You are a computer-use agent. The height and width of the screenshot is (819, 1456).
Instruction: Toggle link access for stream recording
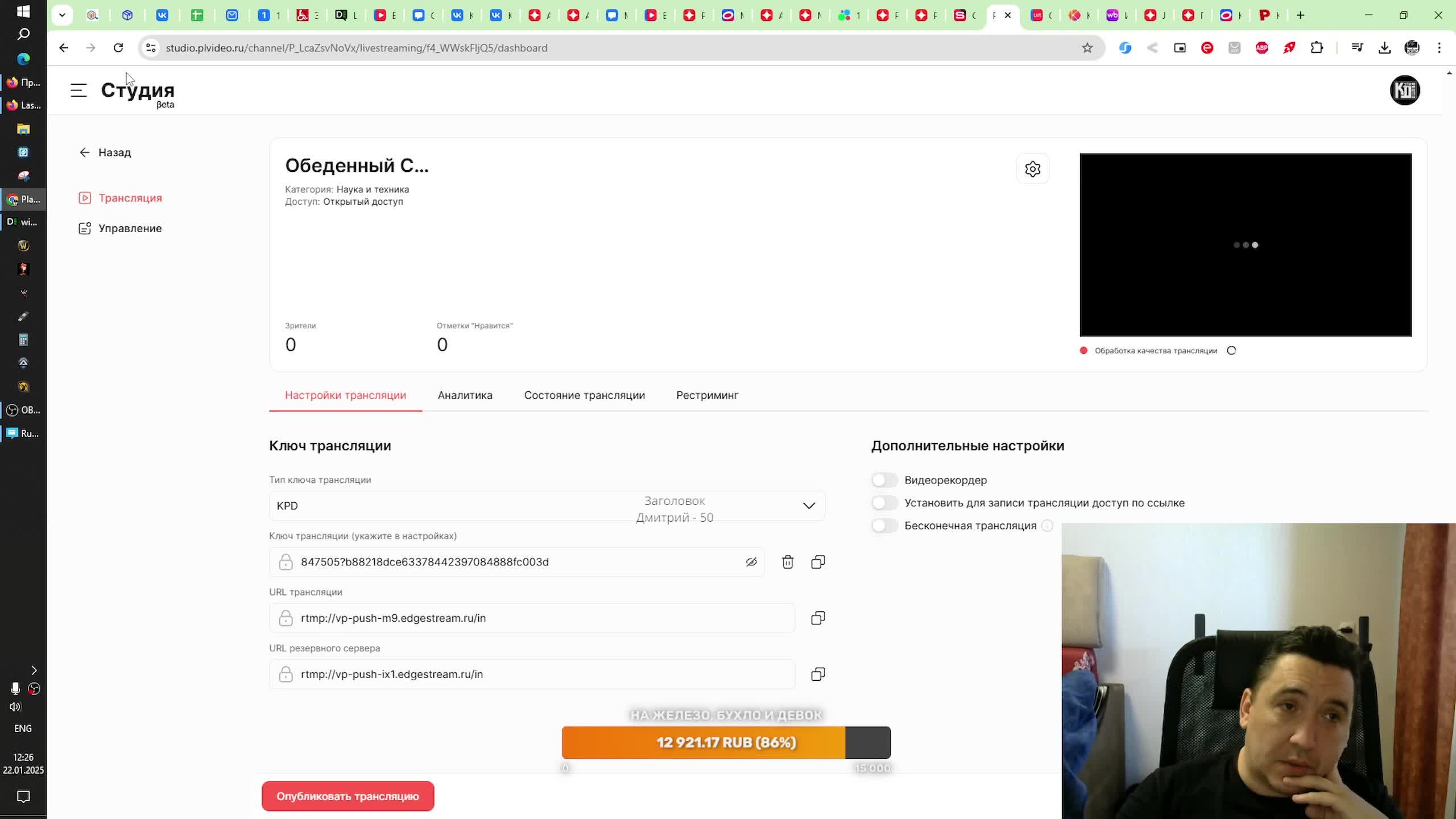click(x=884, y=503)
